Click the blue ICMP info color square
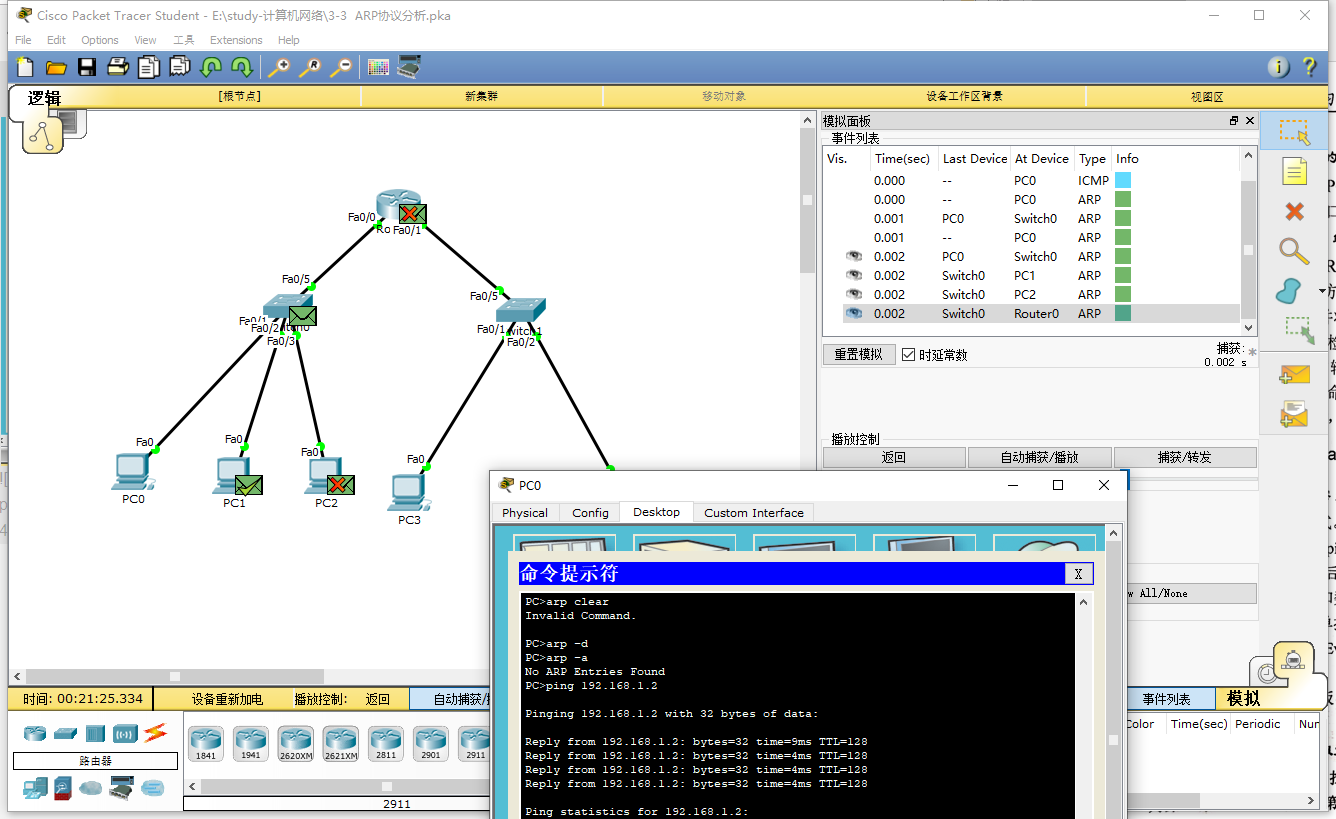 pyautogui.click(x=1123, y=181)
